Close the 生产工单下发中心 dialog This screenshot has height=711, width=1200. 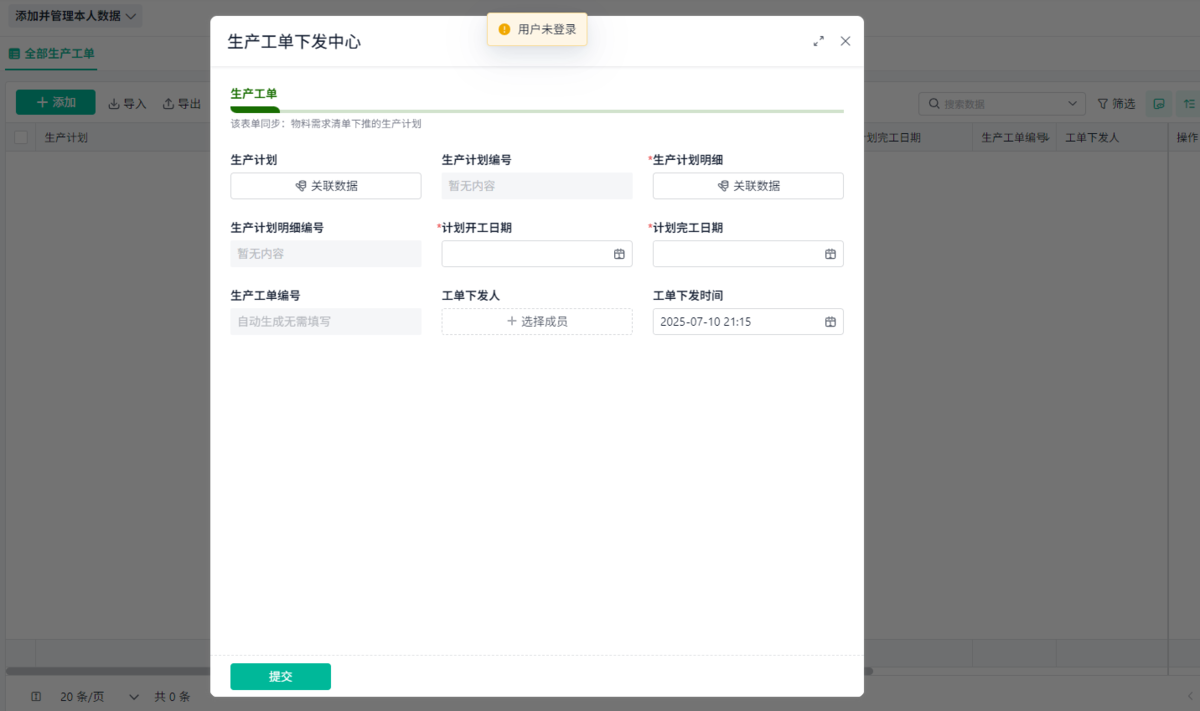(x=845, y=41)
